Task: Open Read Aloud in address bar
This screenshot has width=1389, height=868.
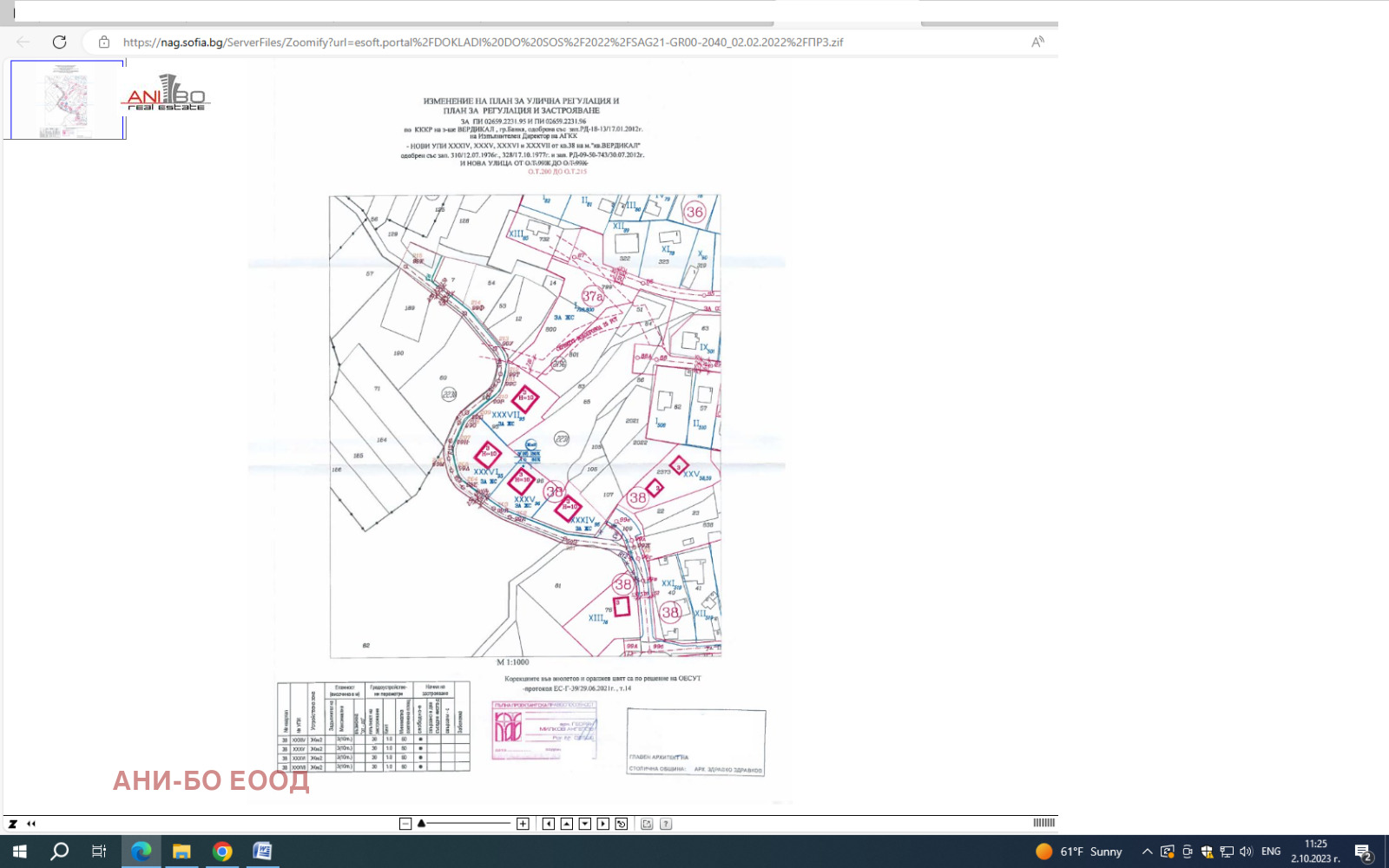Action: pyautogui.click(x=1037, y=42)
